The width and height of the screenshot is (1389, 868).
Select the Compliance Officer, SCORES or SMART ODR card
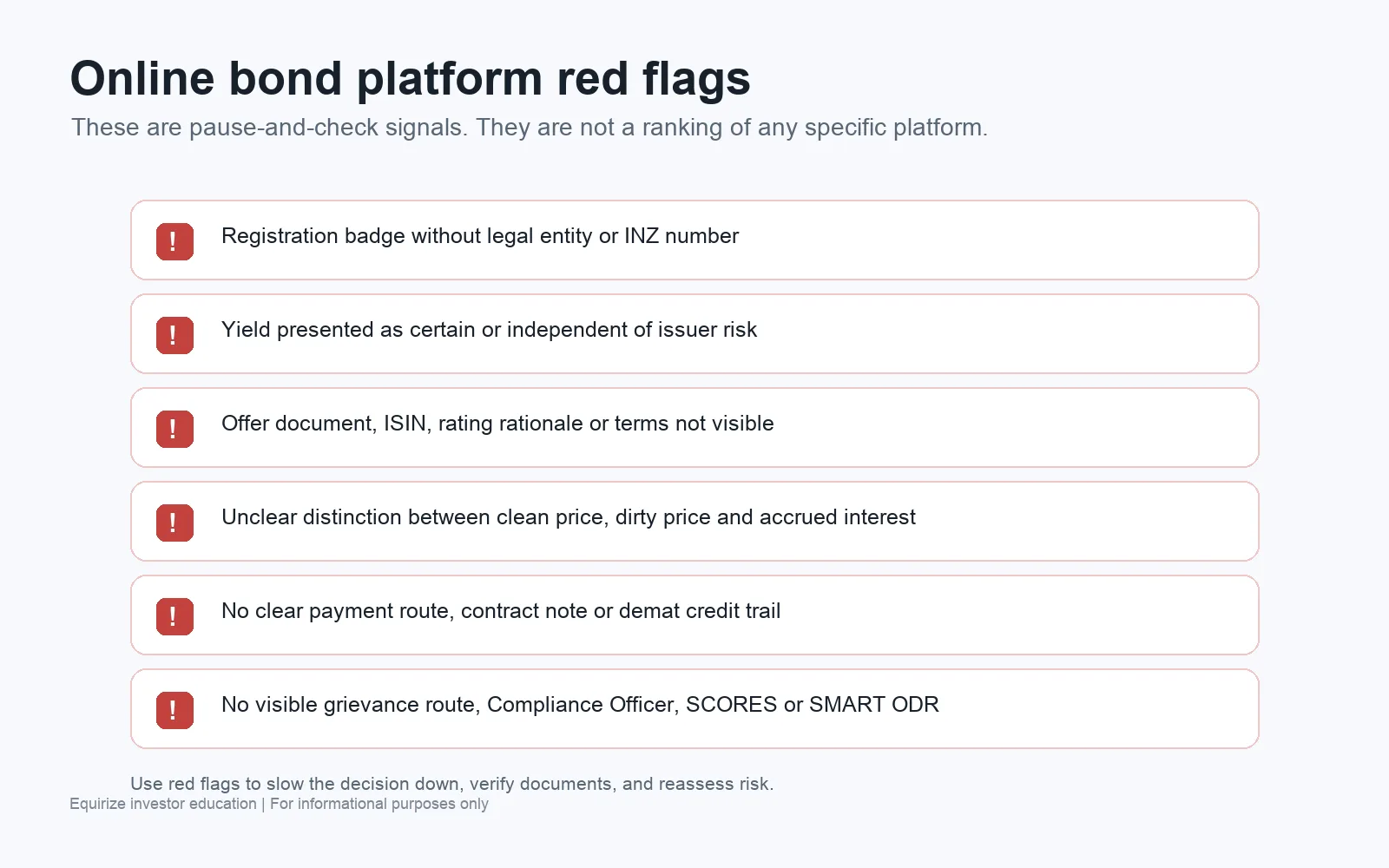point(694,709)
